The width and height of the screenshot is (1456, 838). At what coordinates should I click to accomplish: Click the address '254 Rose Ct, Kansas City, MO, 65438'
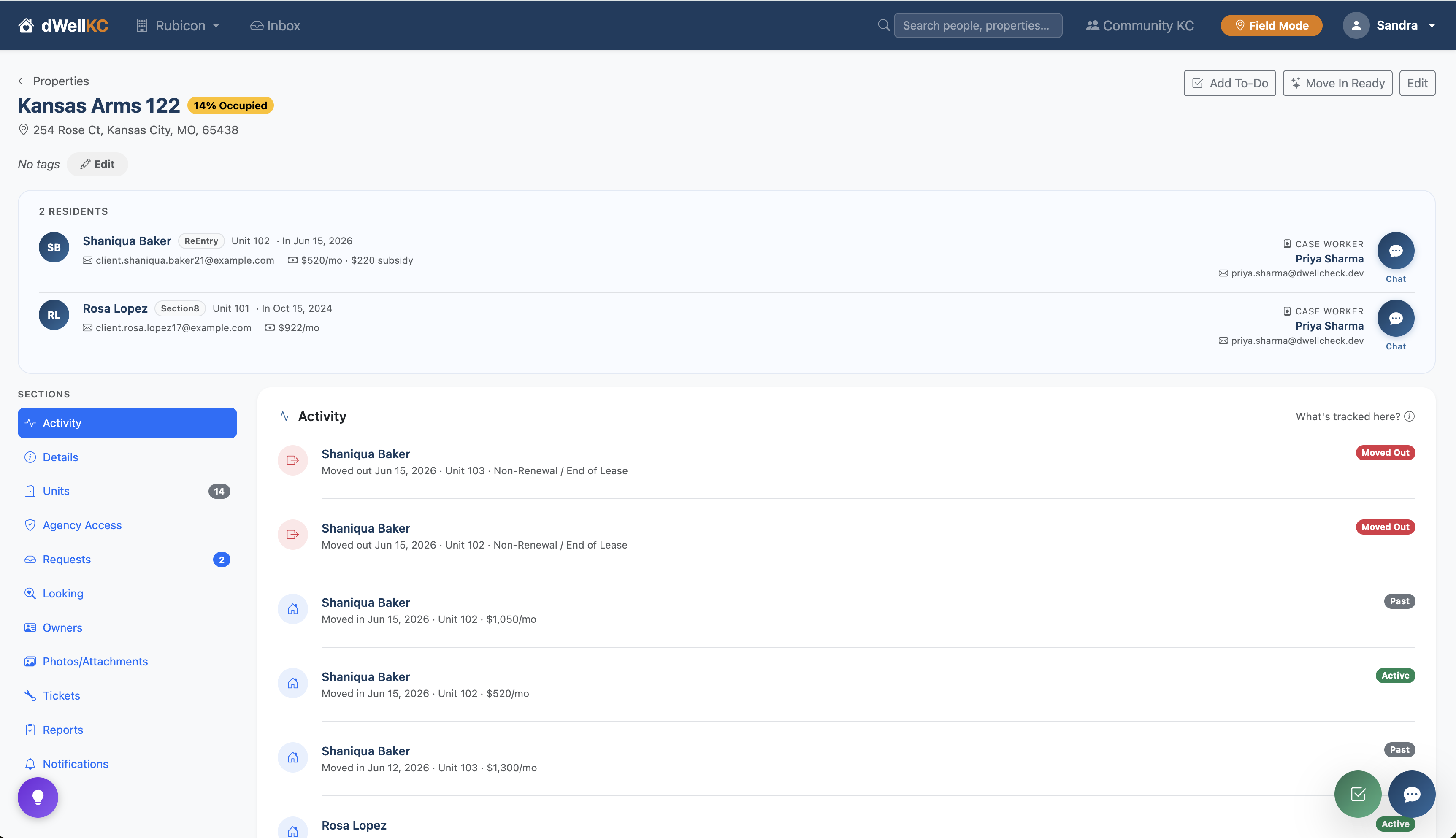pyautogui.click(x=136, y=130)
